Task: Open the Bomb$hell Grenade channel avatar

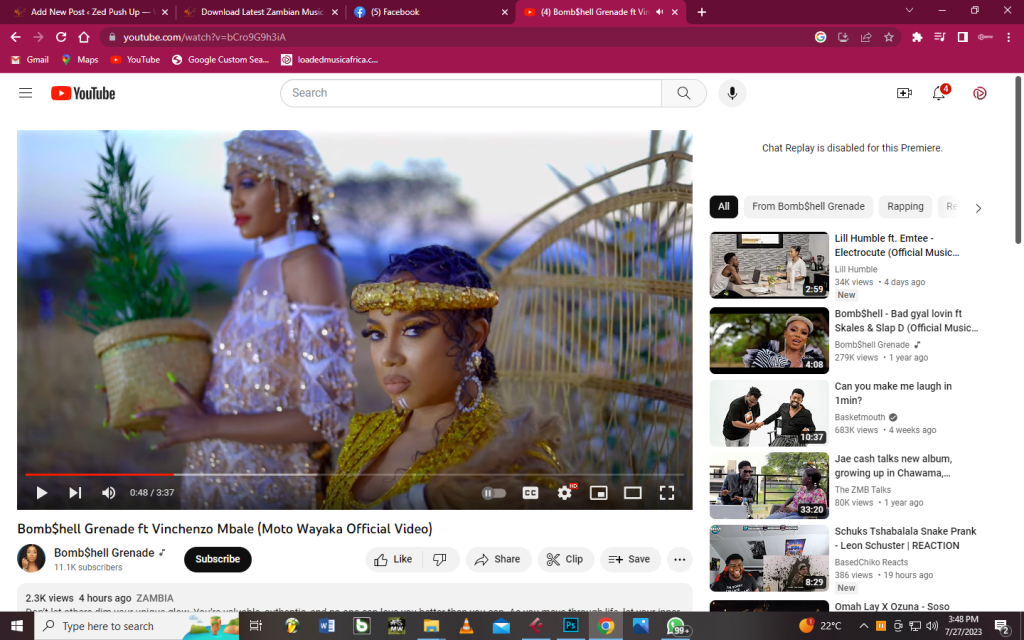Action: (x=31, y=558)
